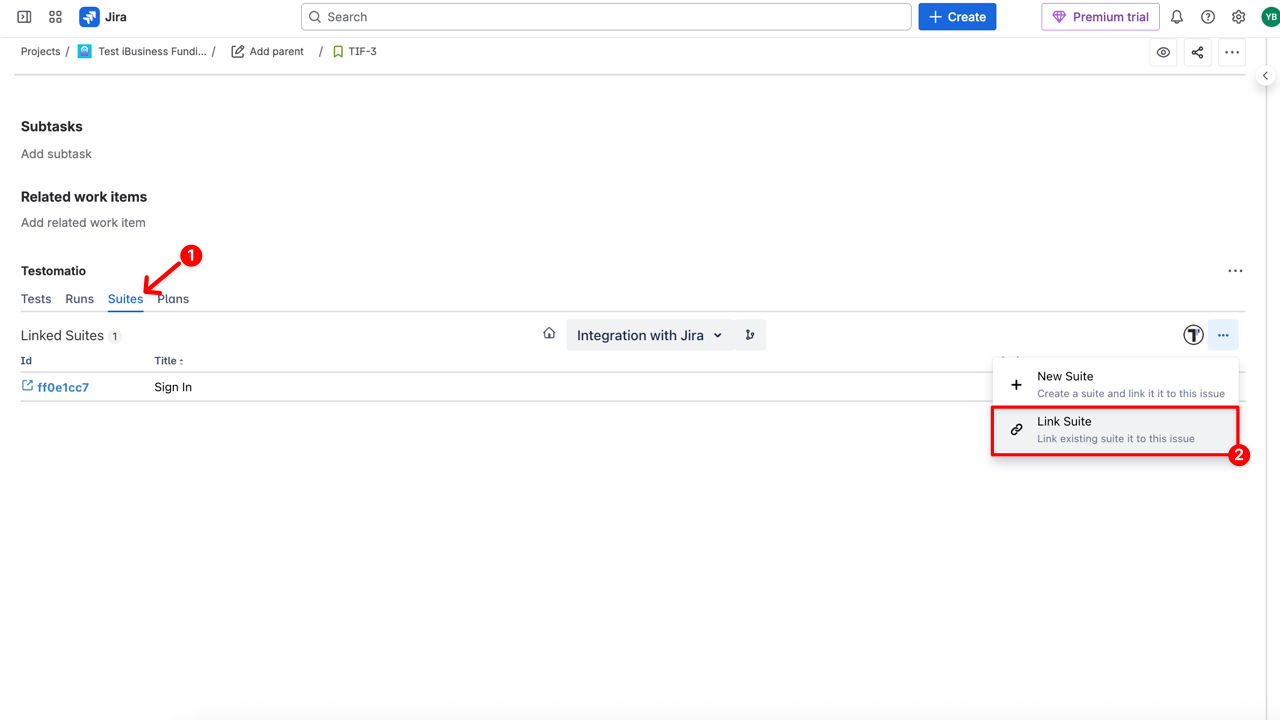Collapse the right side panel chevron
1280x720 pixels.
pyautogui.click(x=1265, y=75)
